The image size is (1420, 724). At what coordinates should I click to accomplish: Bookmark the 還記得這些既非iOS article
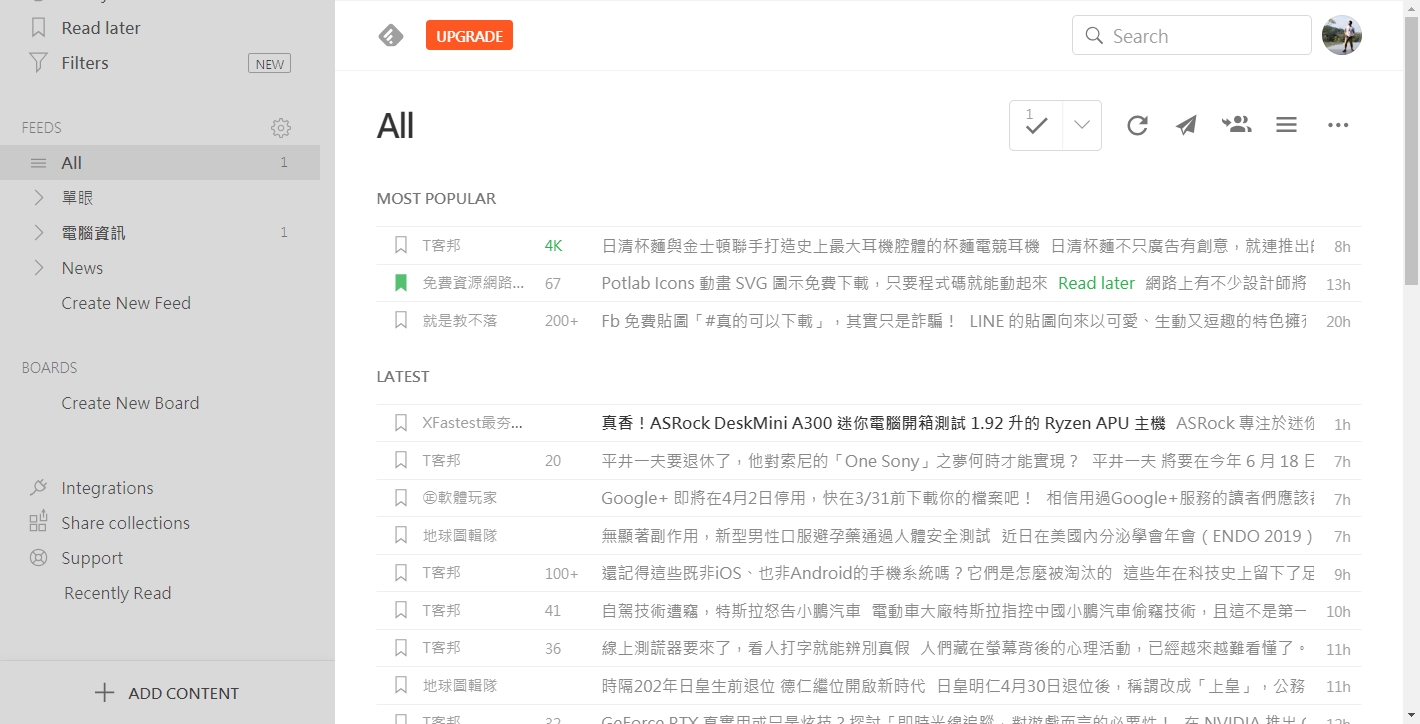[x=401, y=573]
